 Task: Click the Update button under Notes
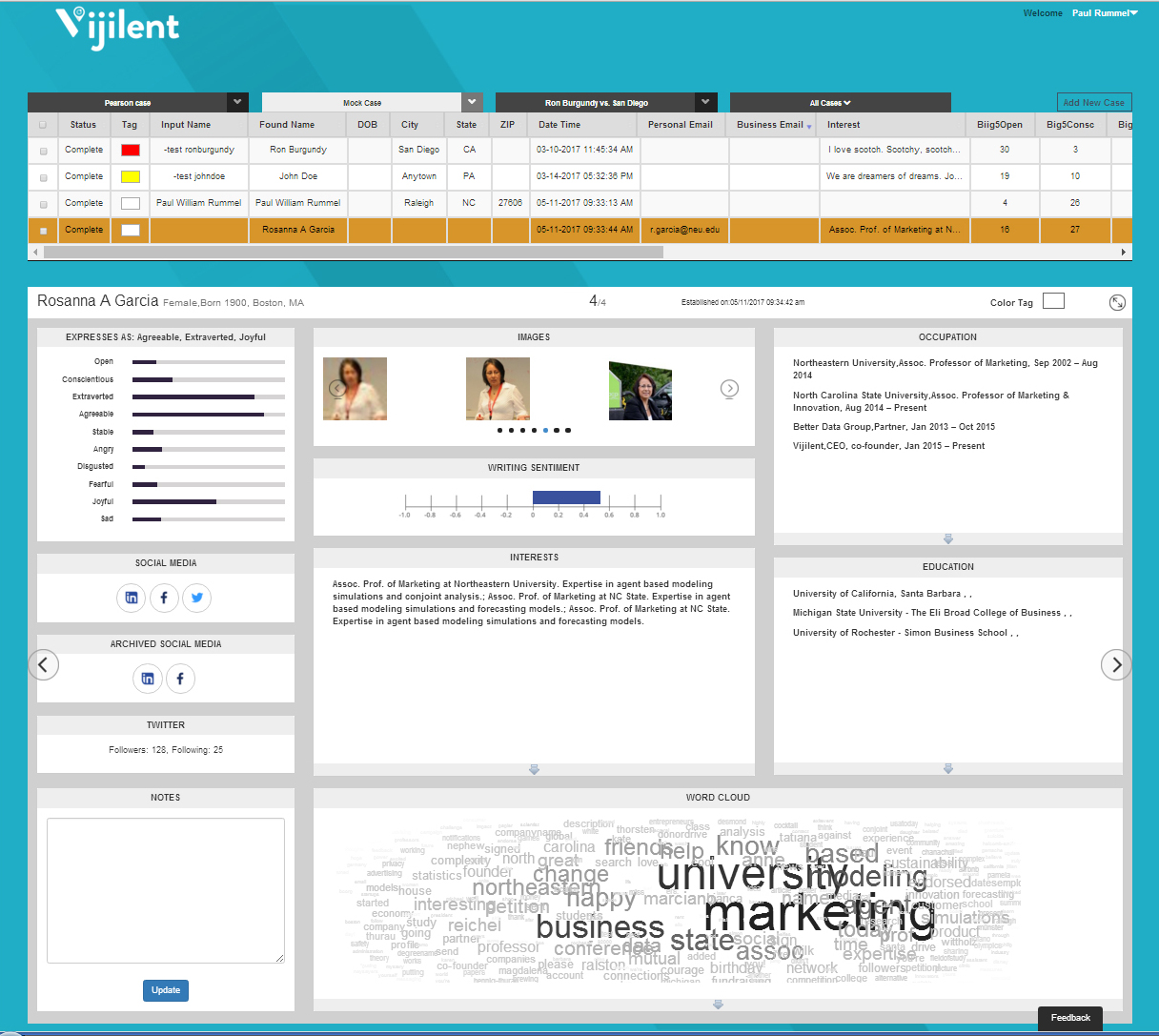click(166, 990)
